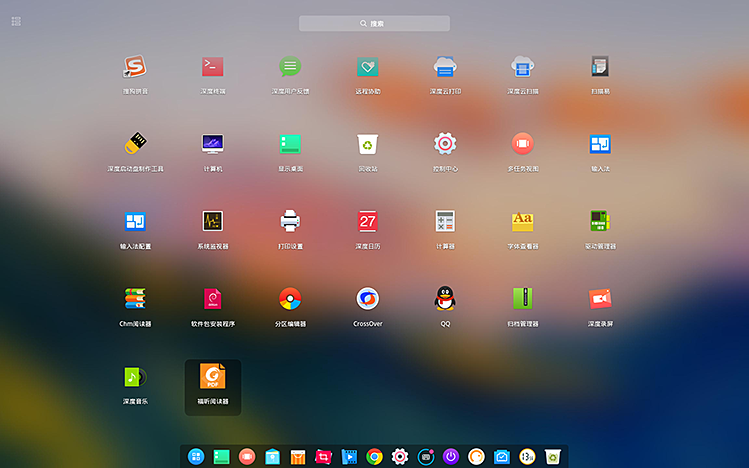
Task: Launch System Monitor (系统监视器)
Action: point(212,221)
